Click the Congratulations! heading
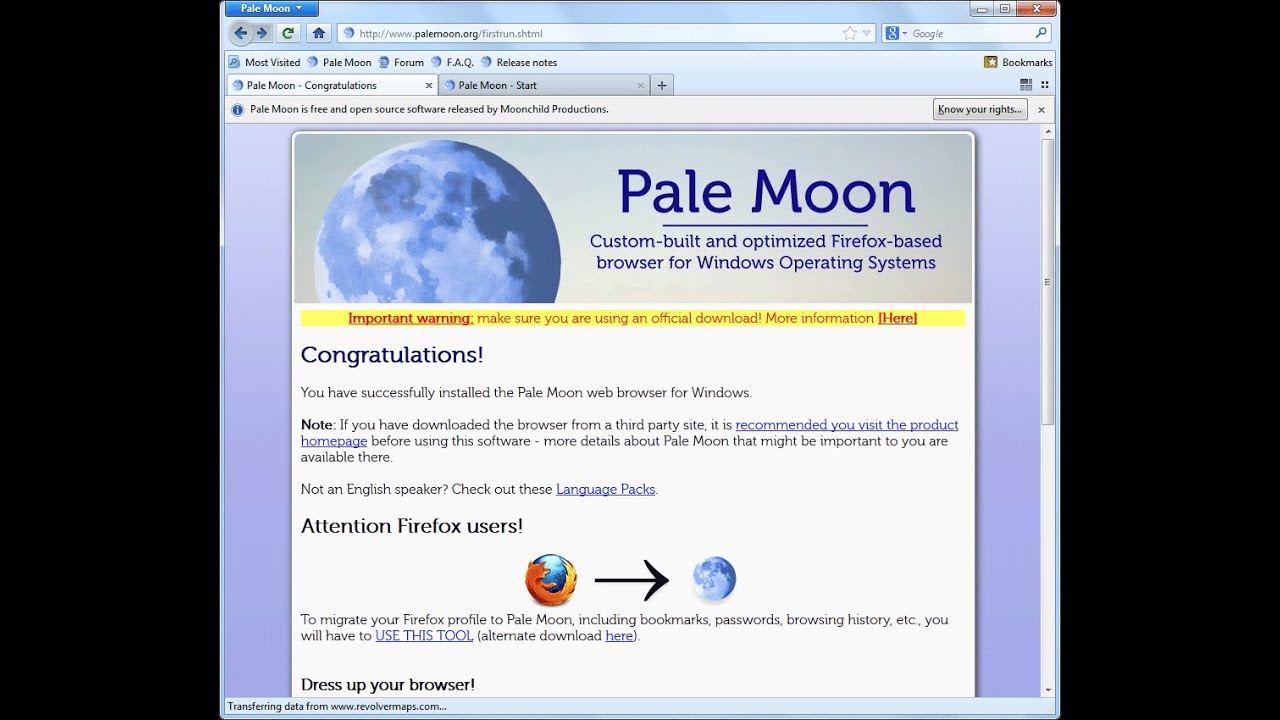The image size is (1280, 720). coord(392,355)
